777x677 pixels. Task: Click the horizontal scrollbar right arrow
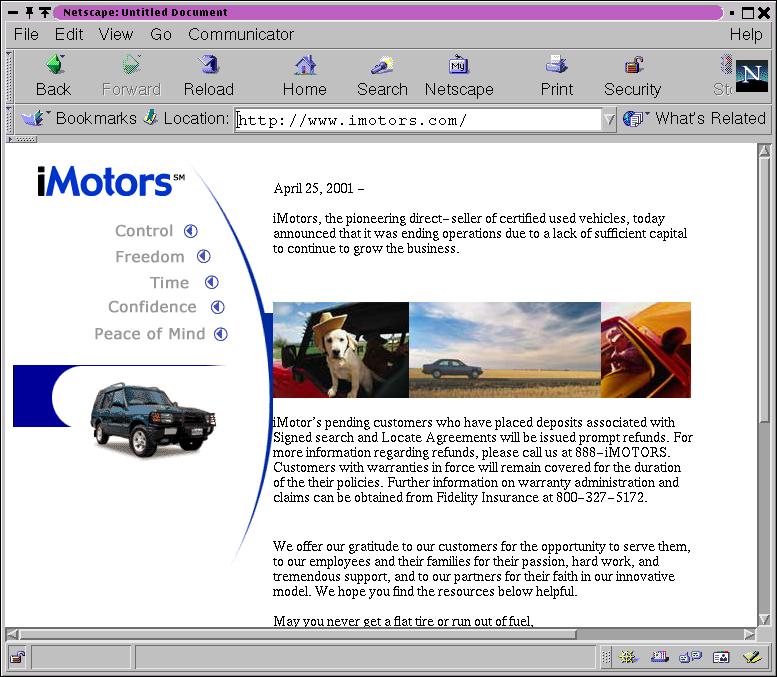pos(750,634)
